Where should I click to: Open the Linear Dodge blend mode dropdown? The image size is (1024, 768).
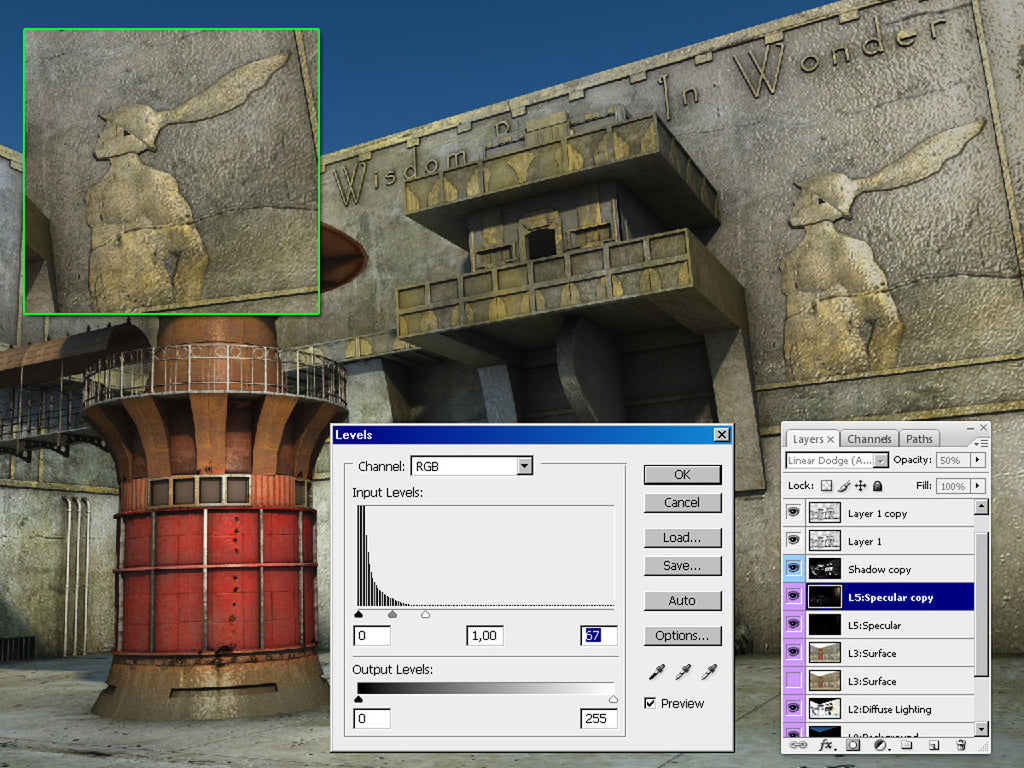[x=880, y=460]
